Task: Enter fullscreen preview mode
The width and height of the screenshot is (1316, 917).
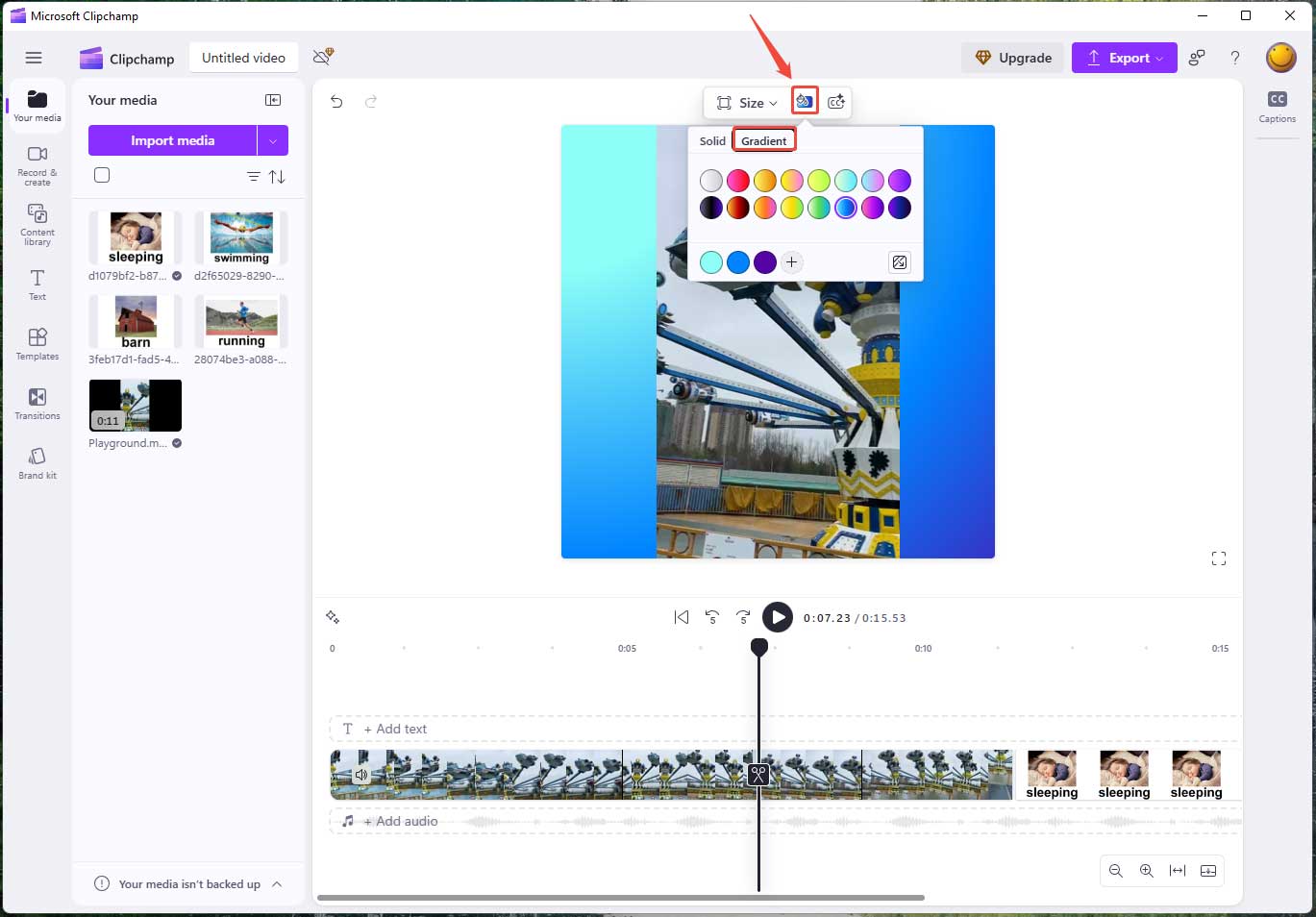Action: click(x=1218, y=558)
